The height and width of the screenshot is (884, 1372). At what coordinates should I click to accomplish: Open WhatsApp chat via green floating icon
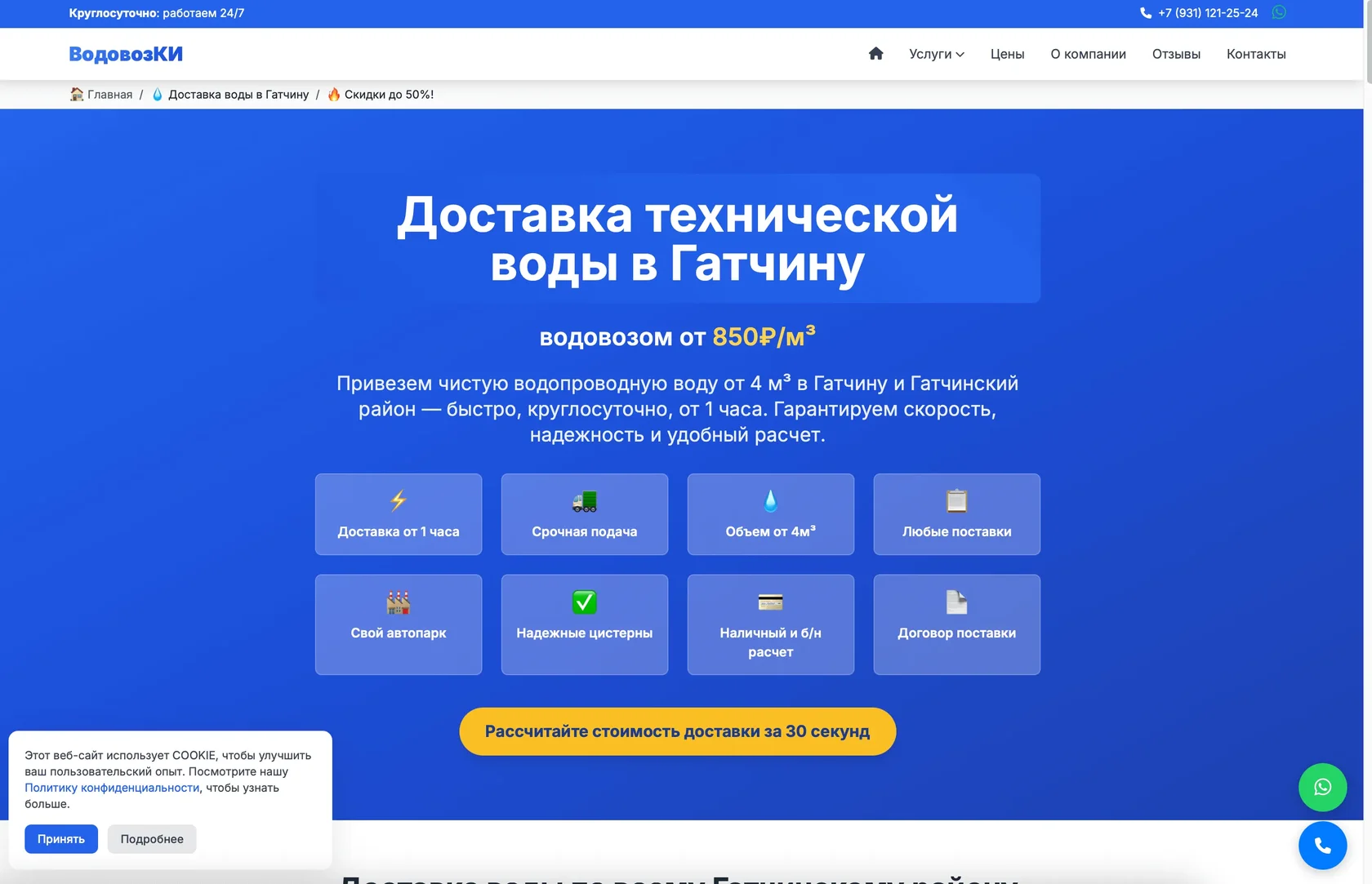click(x=1322, y=787)
